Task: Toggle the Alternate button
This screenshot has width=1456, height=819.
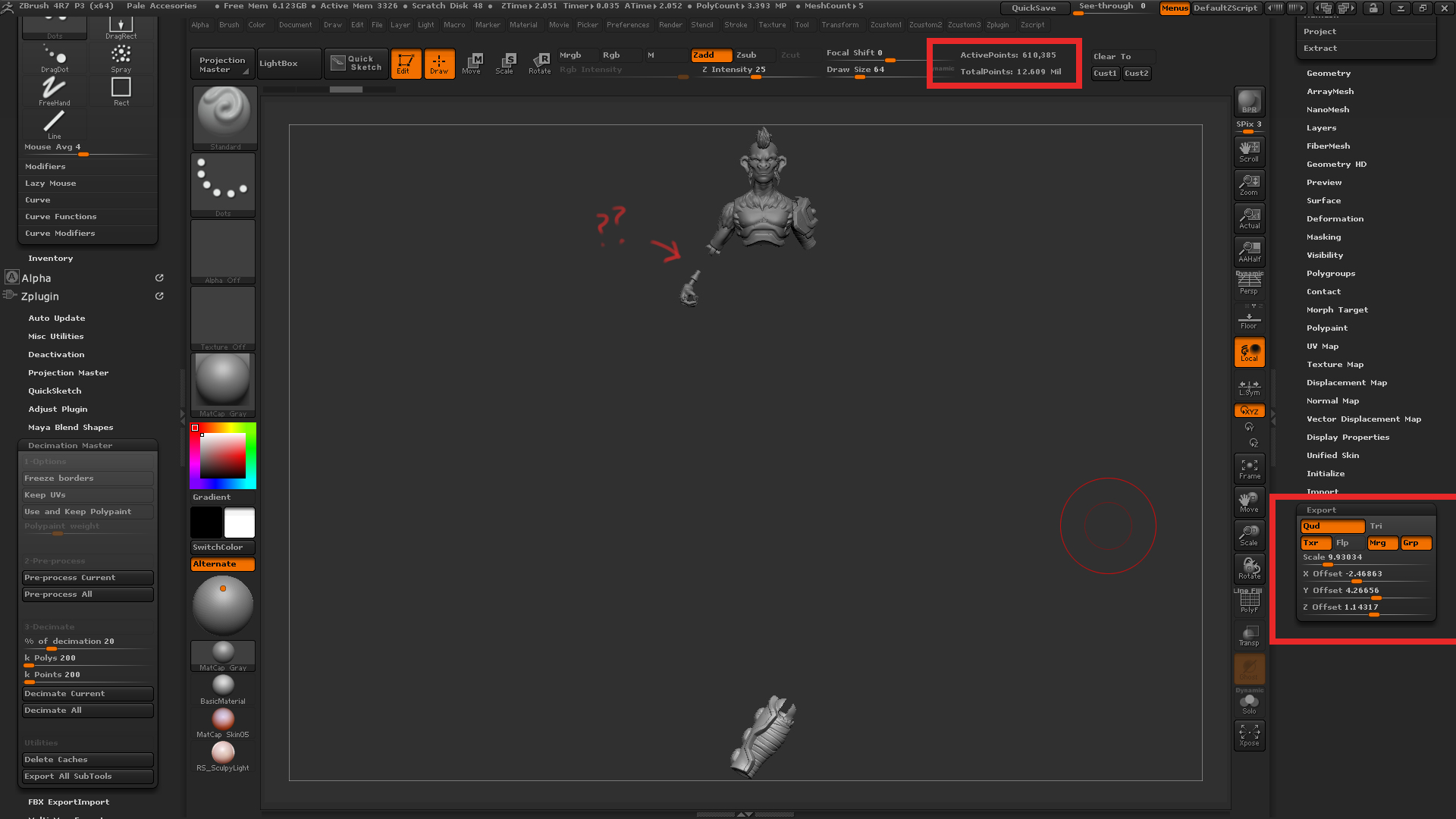Action: click(223, 564)
